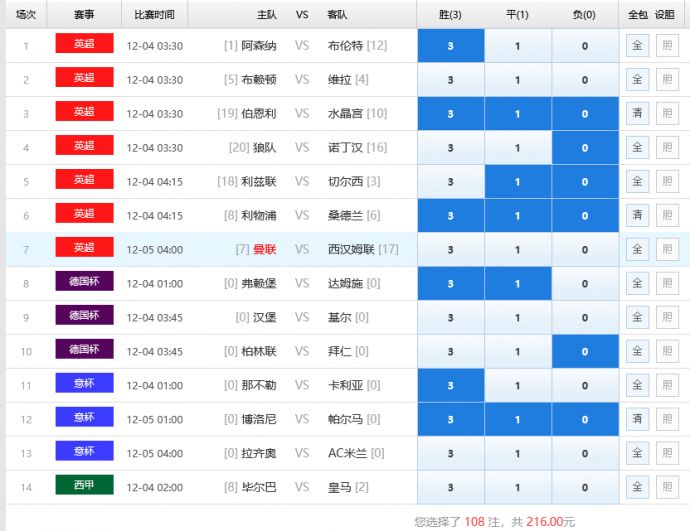
Task: Click the 比赛时间 column header
Action: (x=154, y=15)
